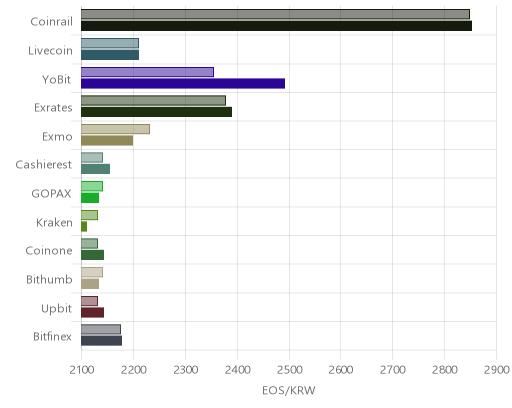Select the light beige Exmo bar
Image resolution: width=512 pixels, height=408 pixels.
(x=115, y=129)
